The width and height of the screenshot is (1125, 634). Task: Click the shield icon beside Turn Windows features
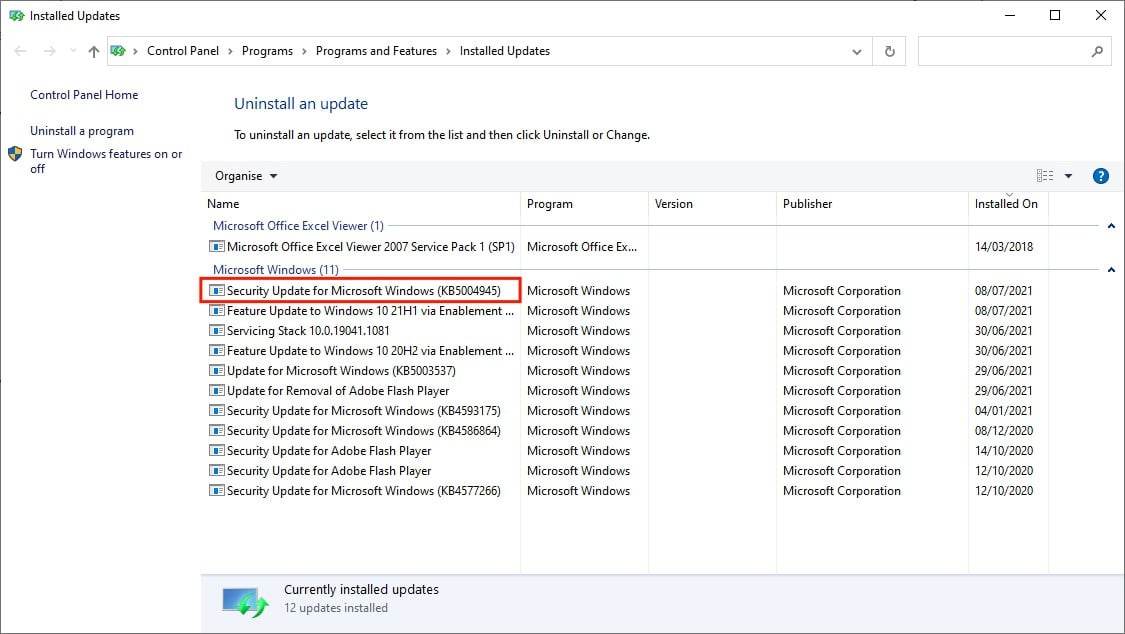click(x=14, y=154)
